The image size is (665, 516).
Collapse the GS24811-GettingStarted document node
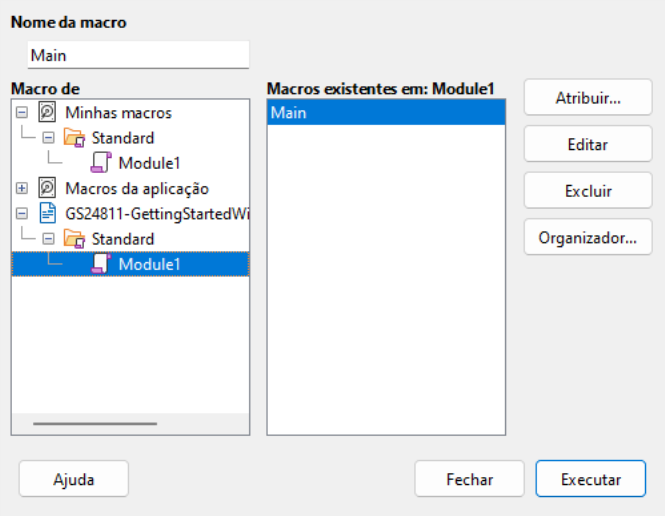coord(22,213)
